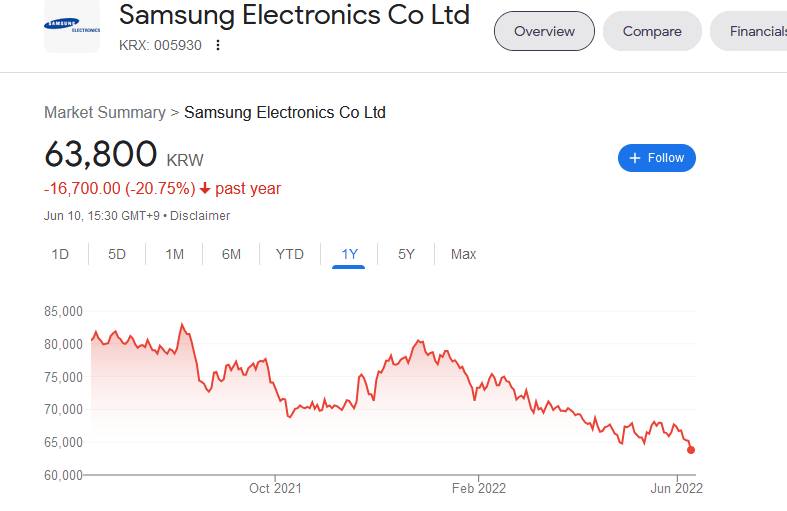This screenshot has height=511, width=787.
Task: Switch chart to the 1M range
Action: (x=174, y=254)
